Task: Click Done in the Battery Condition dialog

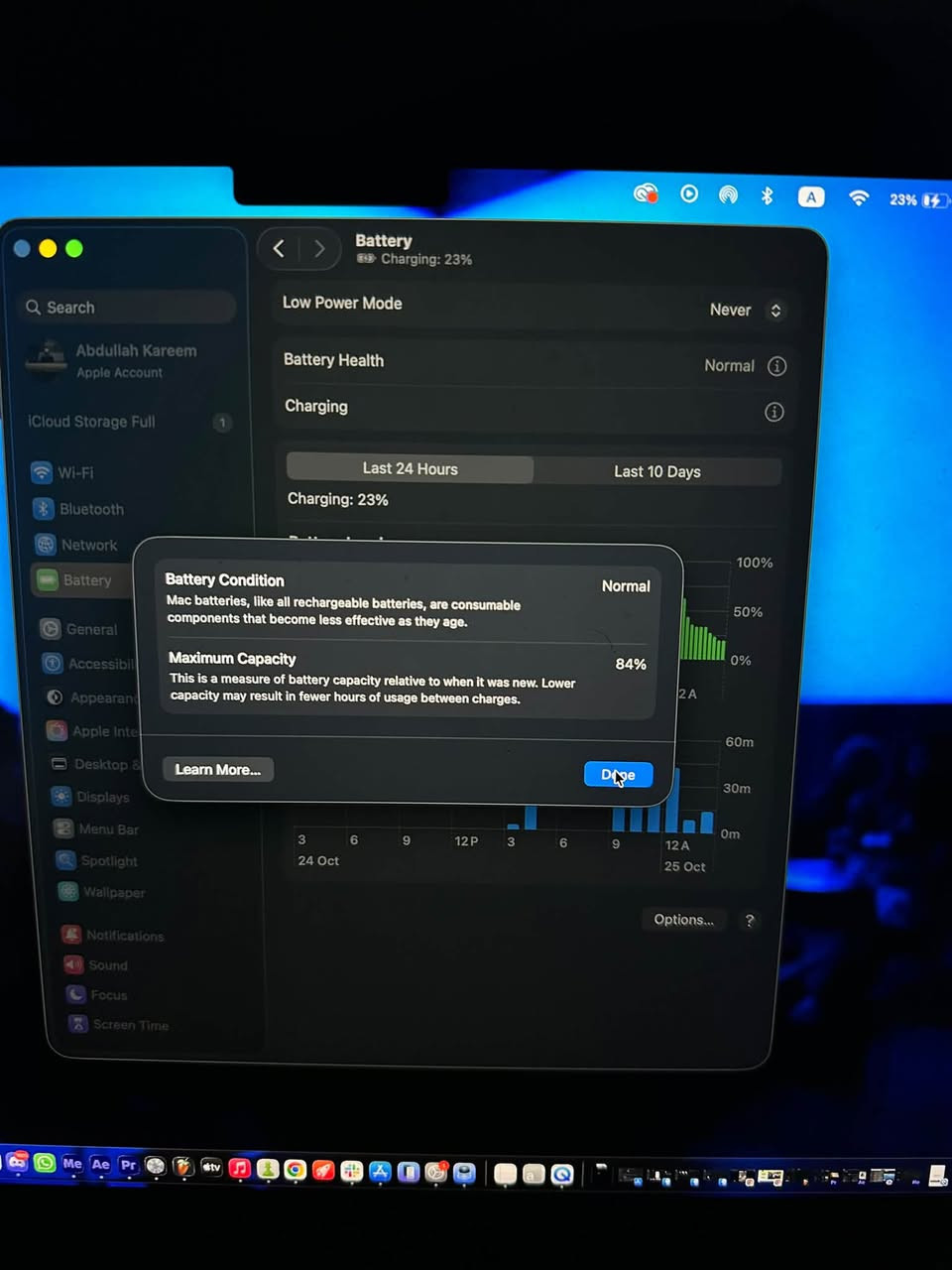Action: coord(618,775)
